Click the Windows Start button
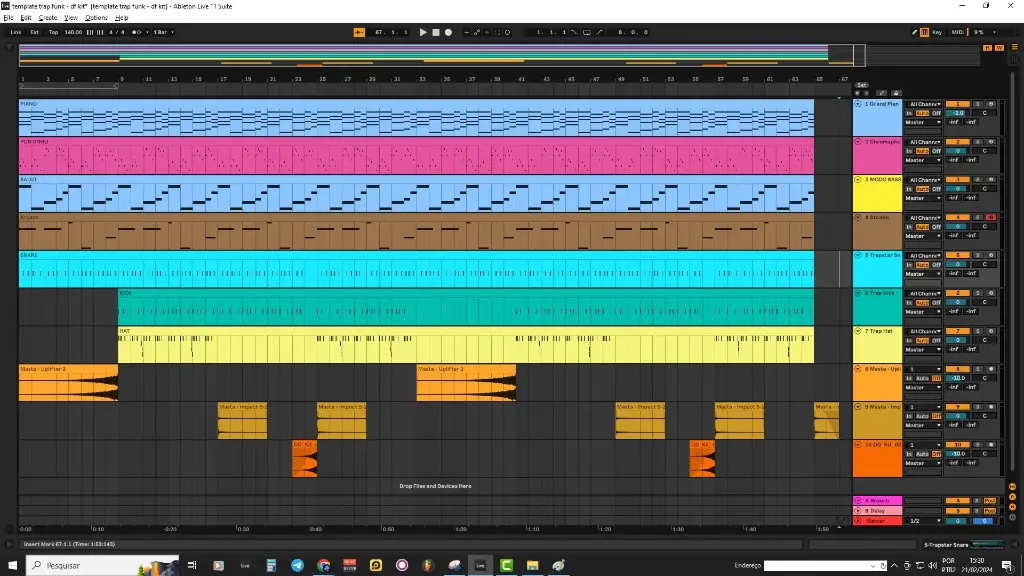 click(x=12, y=565)
